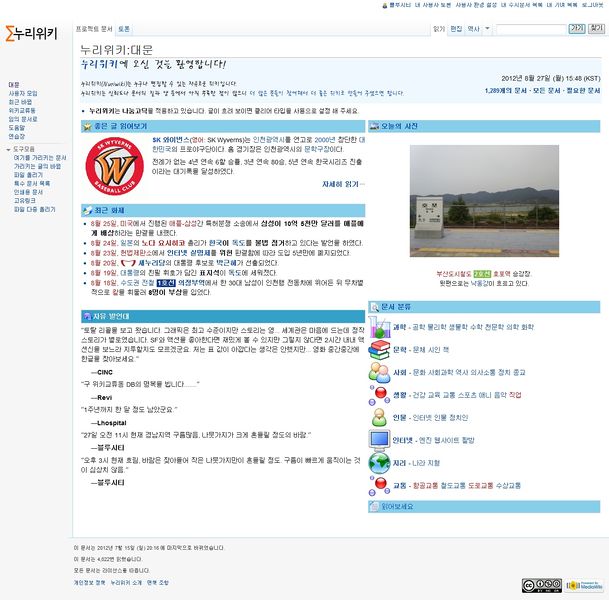Open the SK 와이번스 article link
The height and width of the screenshot is (600, 609).
point(171,140)
